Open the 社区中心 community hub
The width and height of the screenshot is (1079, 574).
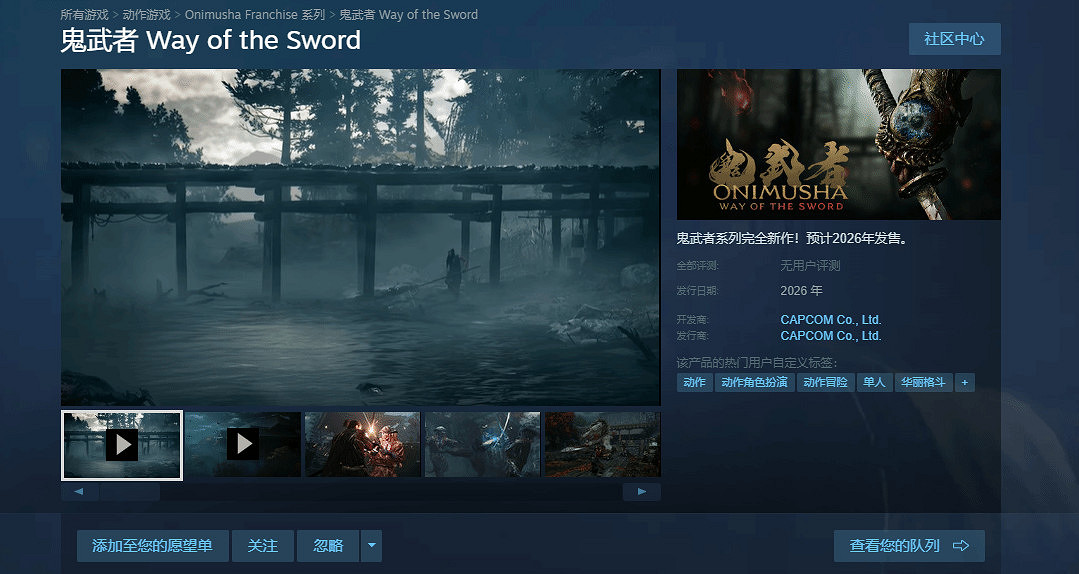click(x=954, y=39)
